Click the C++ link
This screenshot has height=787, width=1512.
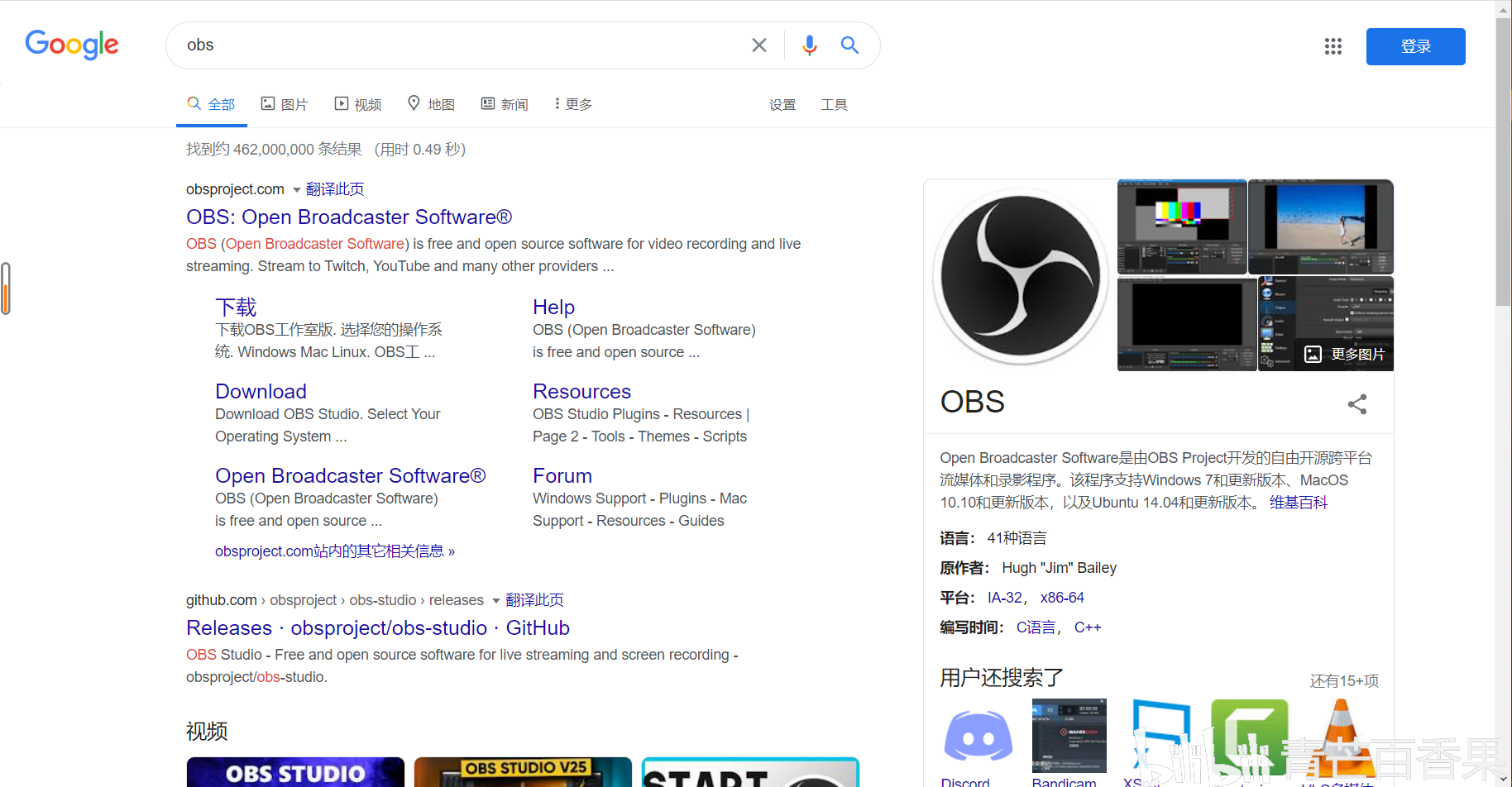1088,627
